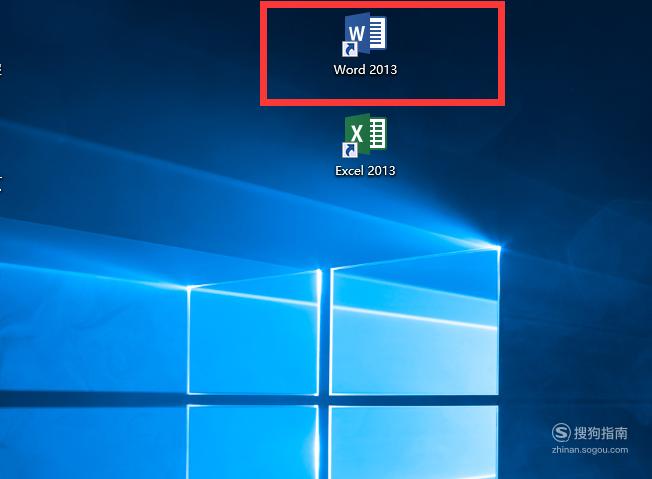Click the "Excel 2013" label text
Screen dimensions: 652x479
coord(365,170)
